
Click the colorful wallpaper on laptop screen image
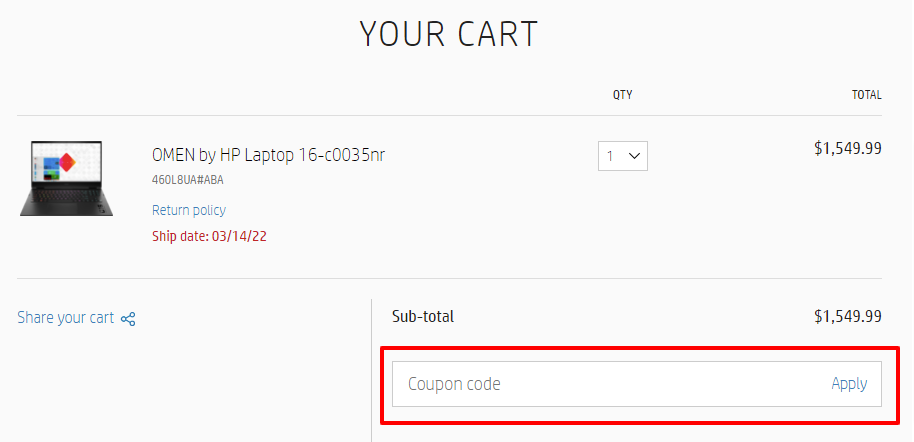click(59, 164)
